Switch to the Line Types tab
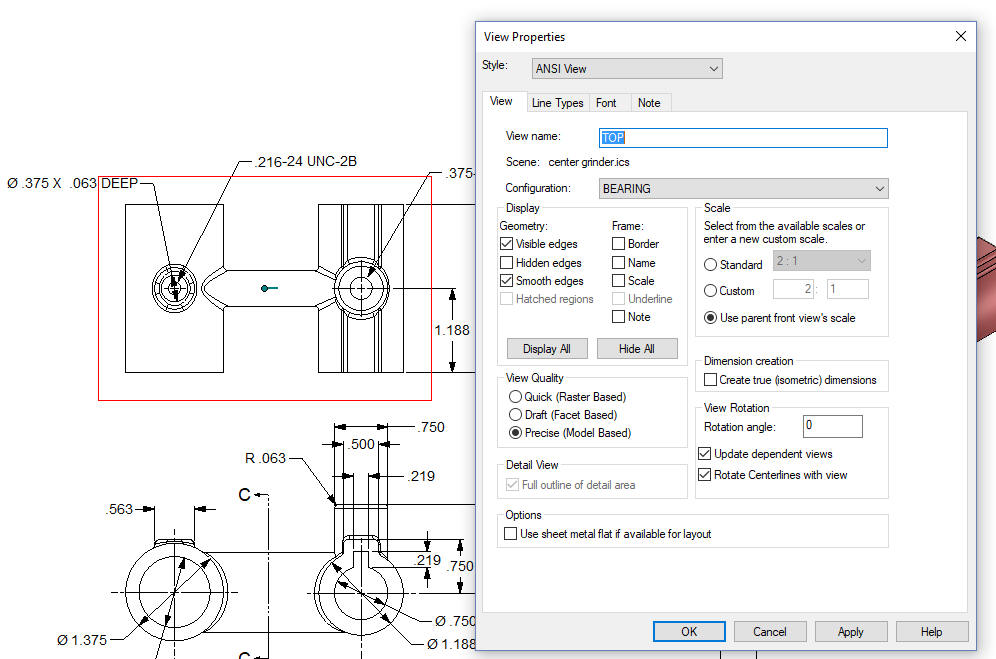This screenshot has height=659, width=996. 557,103
